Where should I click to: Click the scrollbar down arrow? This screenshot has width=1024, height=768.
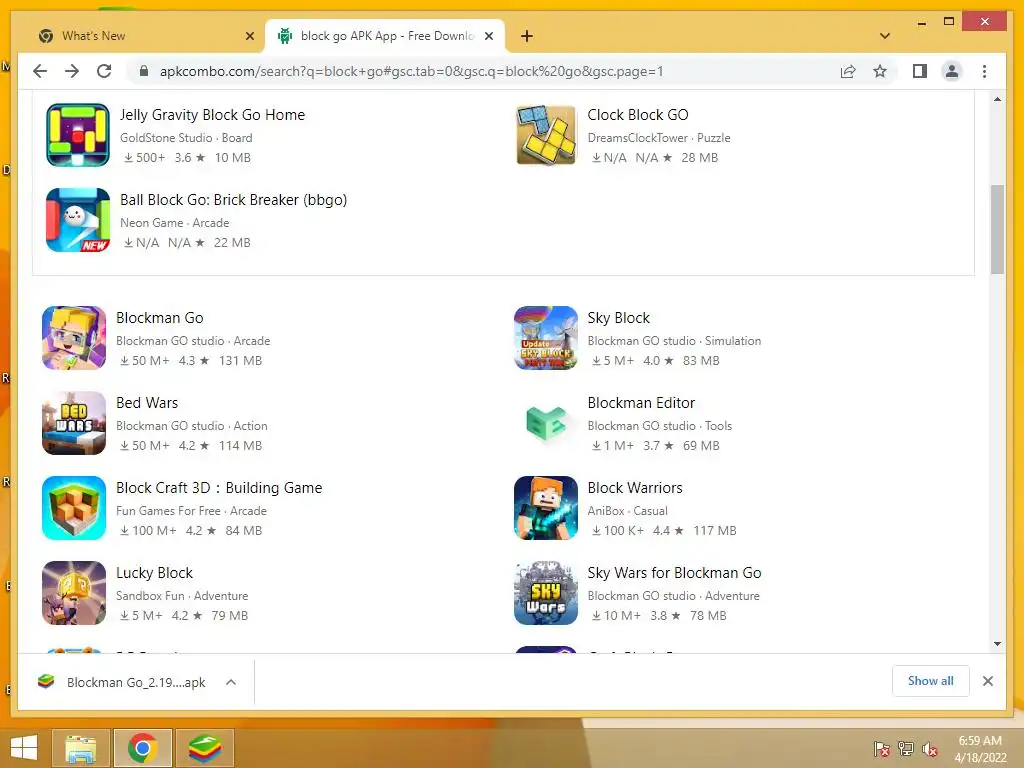pos(997,644)
